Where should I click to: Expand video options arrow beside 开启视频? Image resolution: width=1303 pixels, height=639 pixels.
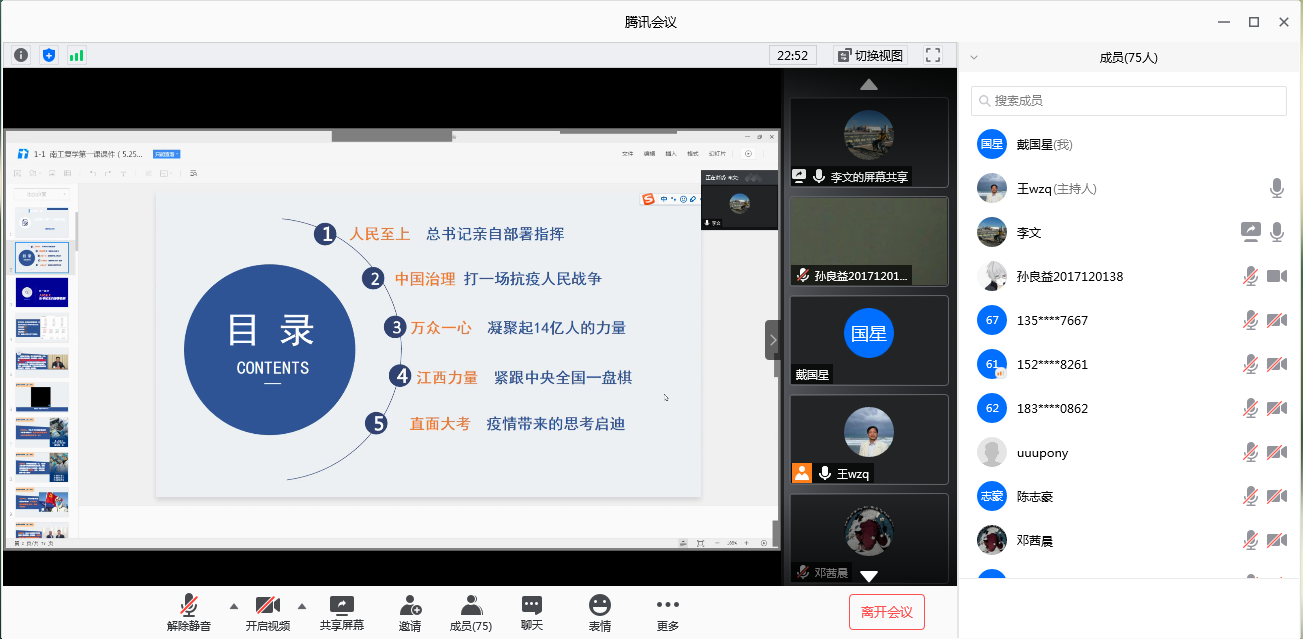tap(301, 606)
